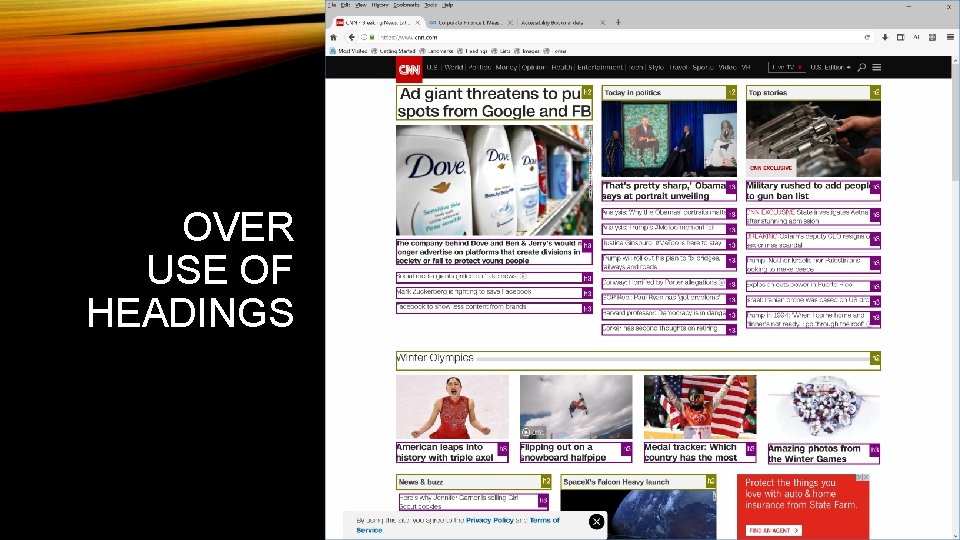Click the revolvers Top stories image
Viewport: 960px width, 540px height.
[813, 139]
